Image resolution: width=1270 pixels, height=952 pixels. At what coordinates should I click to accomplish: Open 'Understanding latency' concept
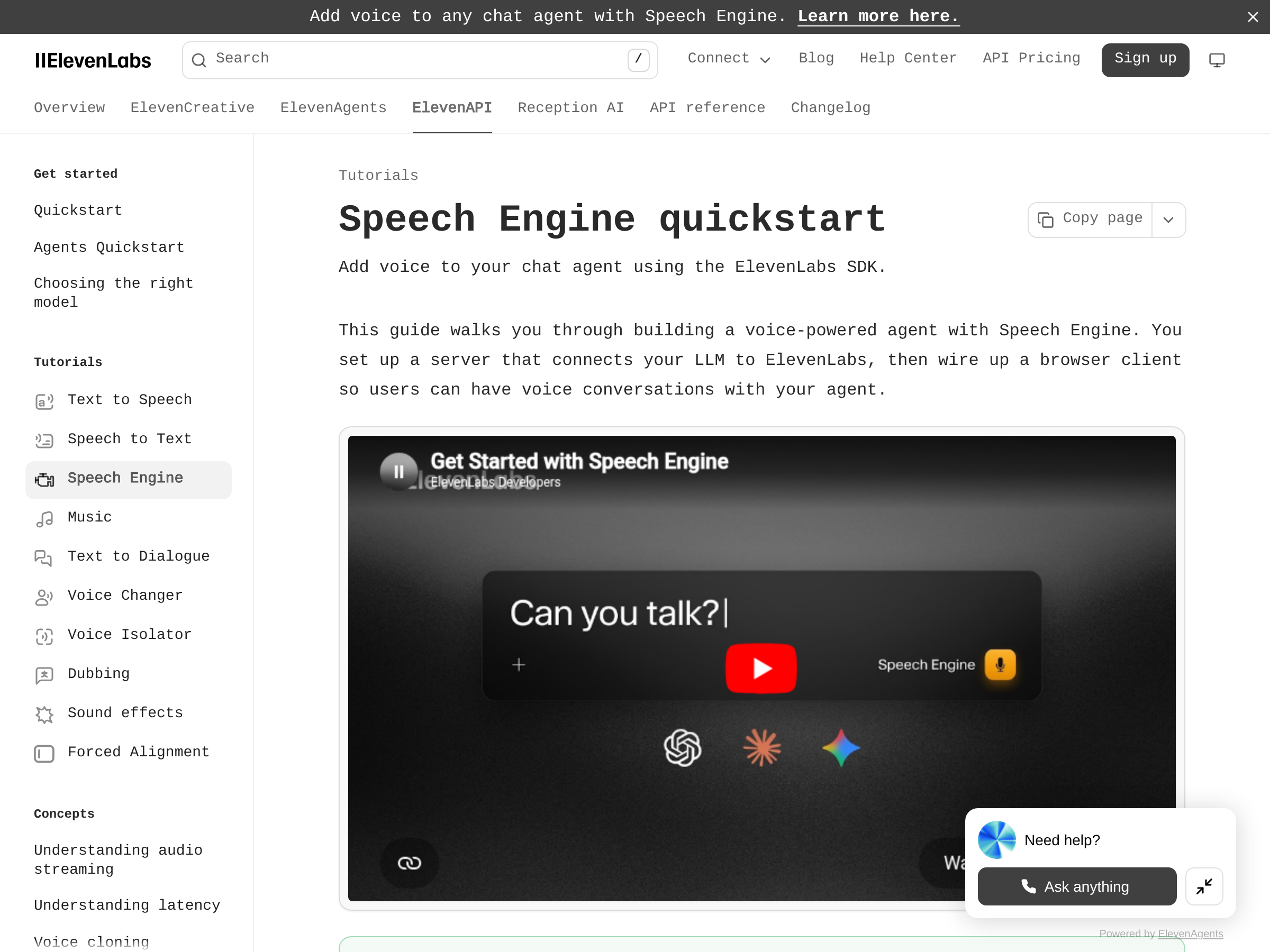click(127, 905)
